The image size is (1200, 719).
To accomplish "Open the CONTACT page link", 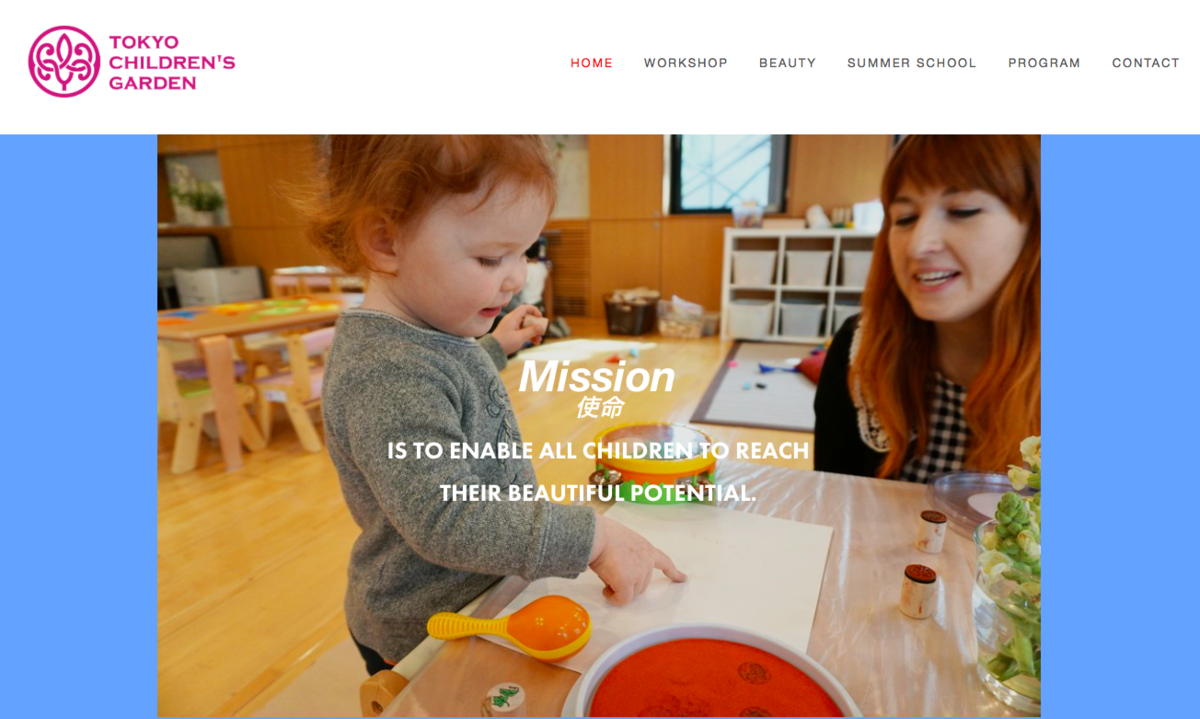I will pos(1146,63).
